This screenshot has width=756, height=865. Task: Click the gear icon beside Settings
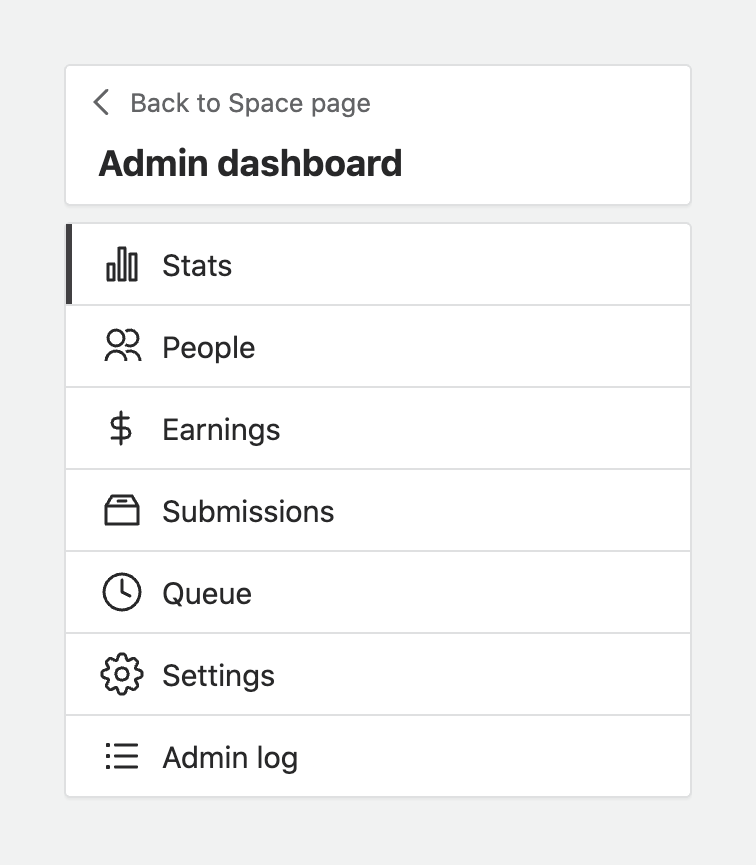click(122, 674)
